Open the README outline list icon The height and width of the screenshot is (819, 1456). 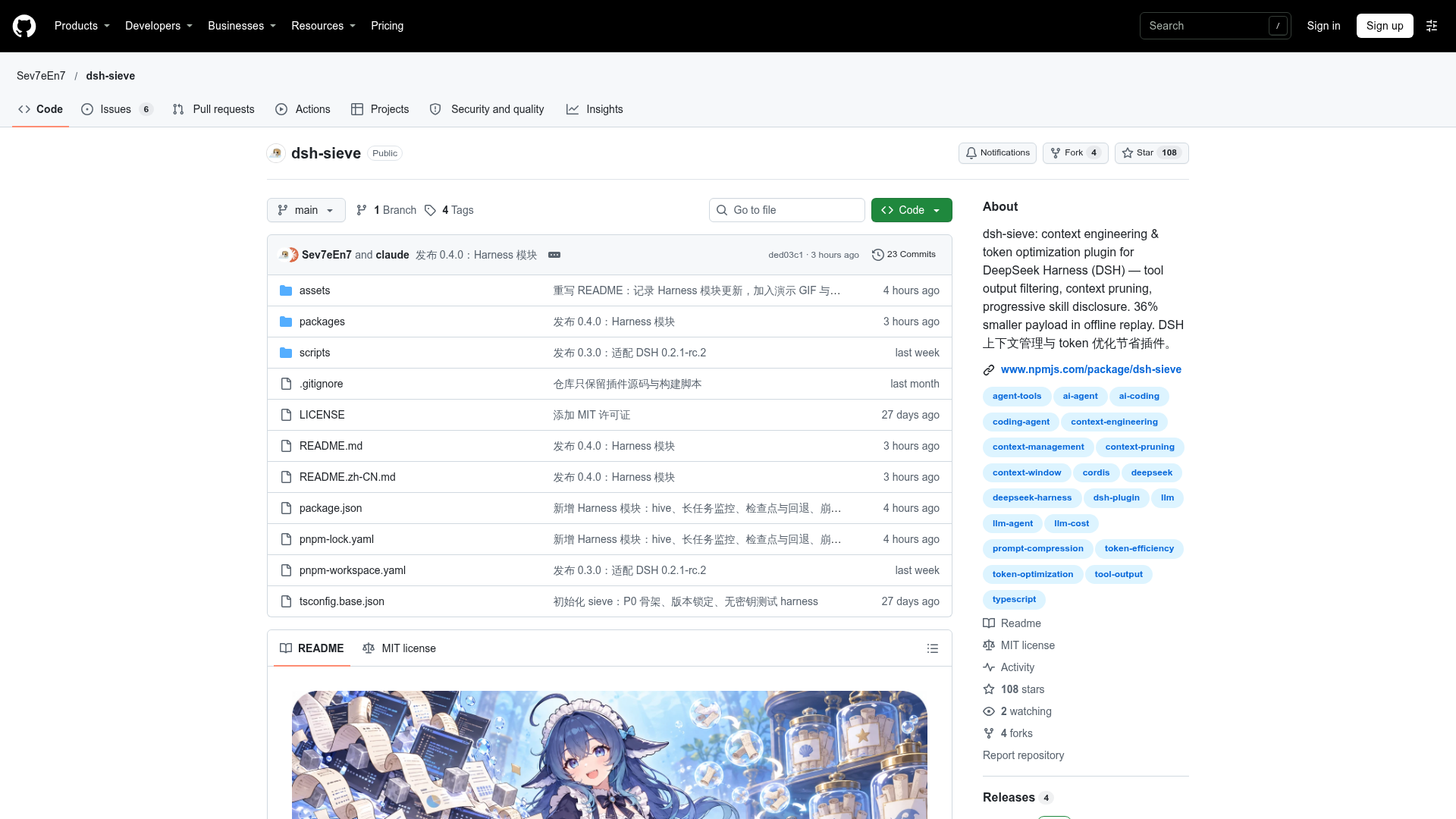[933, 648]
